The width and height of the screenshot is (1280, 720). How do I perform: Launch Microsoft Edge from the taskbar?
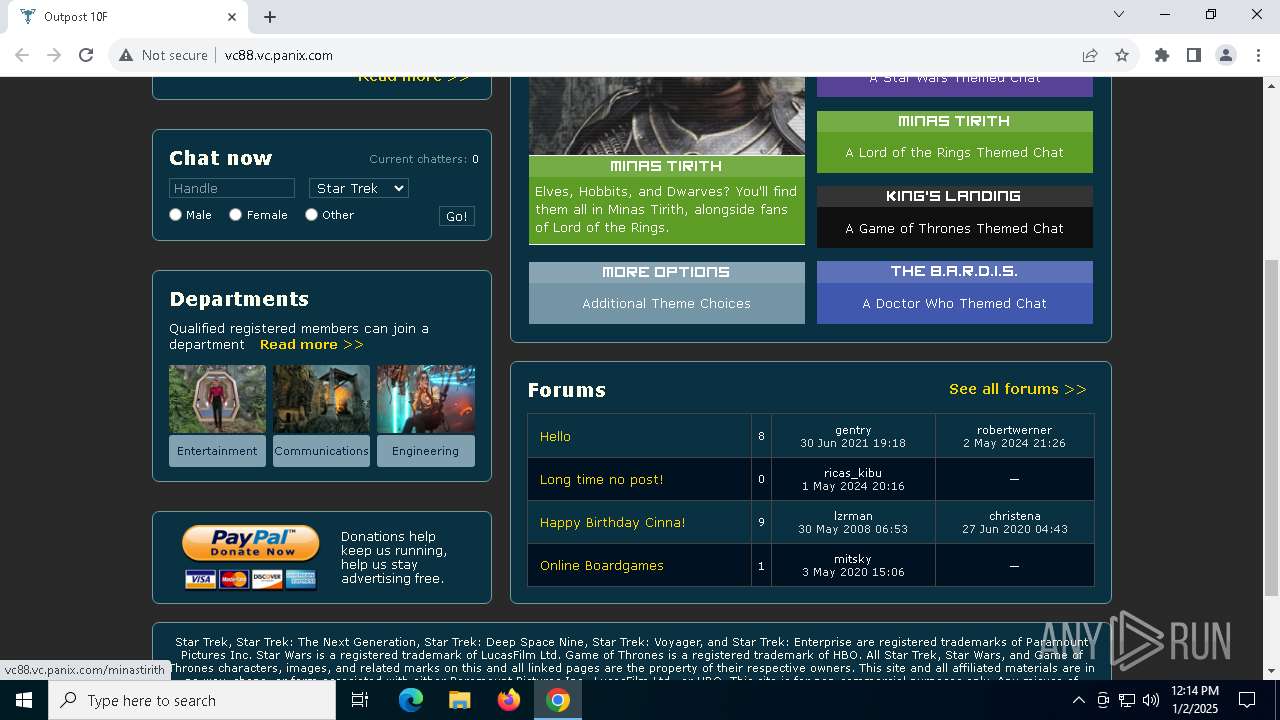coord(411,700)
